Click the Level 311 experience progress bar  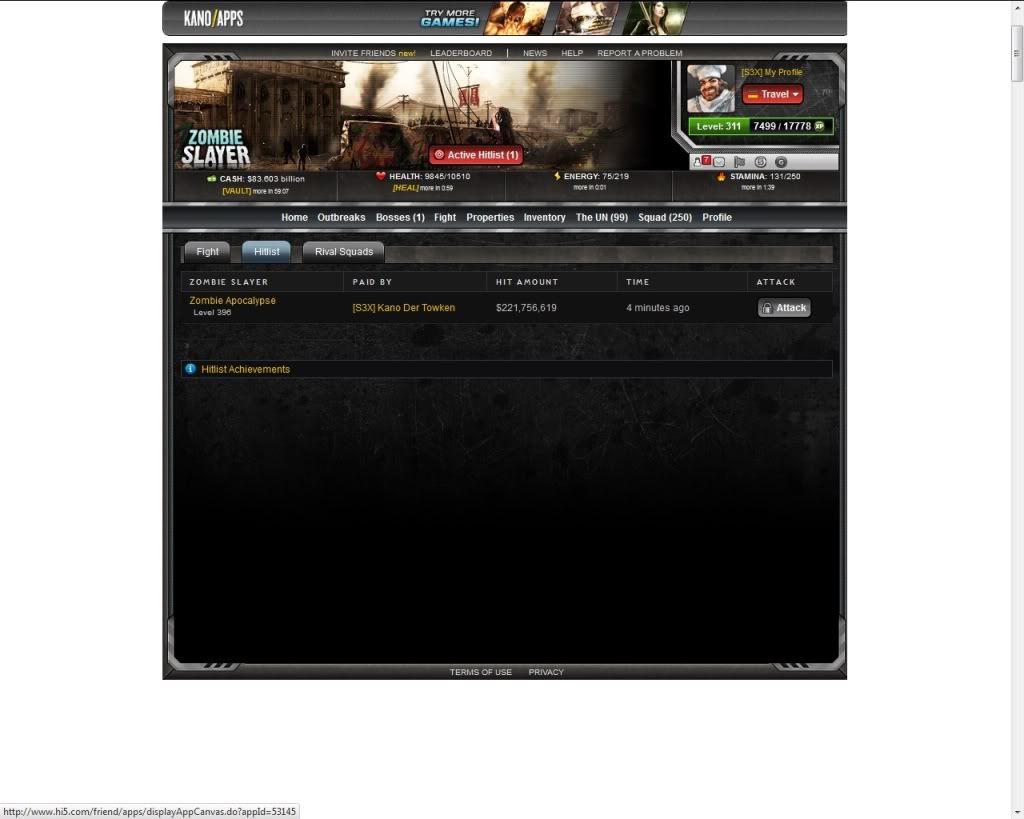click(761, 126)
